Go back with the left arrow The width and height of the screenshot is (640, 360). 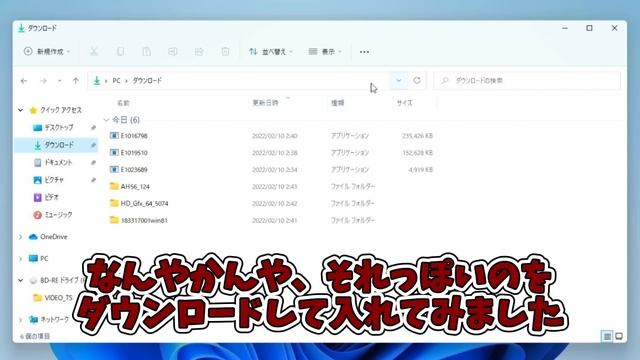coord(24,81)
